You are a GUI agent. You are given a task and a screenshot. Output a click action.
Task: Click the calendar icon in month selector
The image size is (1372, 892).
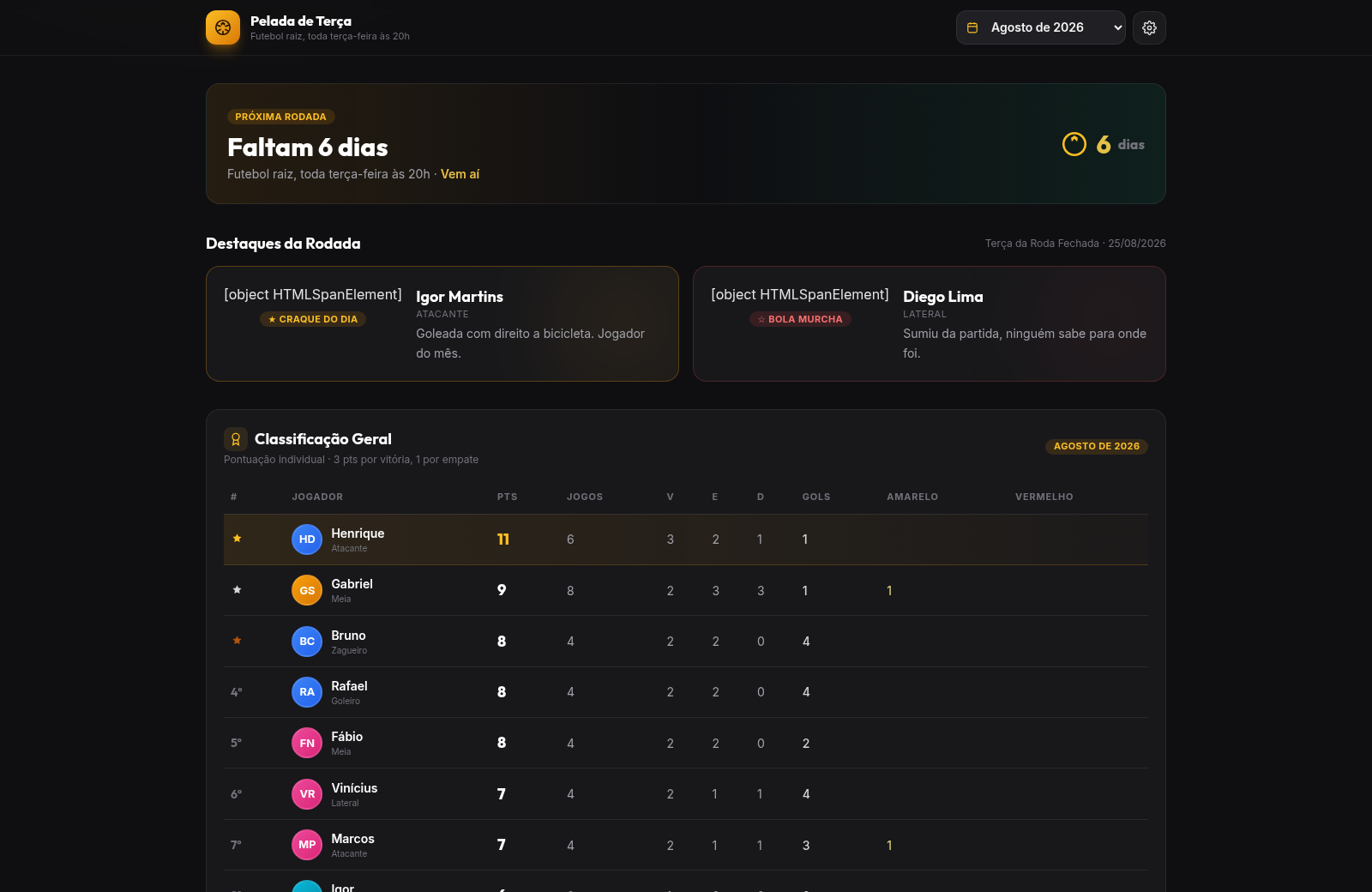pos(972,27)
